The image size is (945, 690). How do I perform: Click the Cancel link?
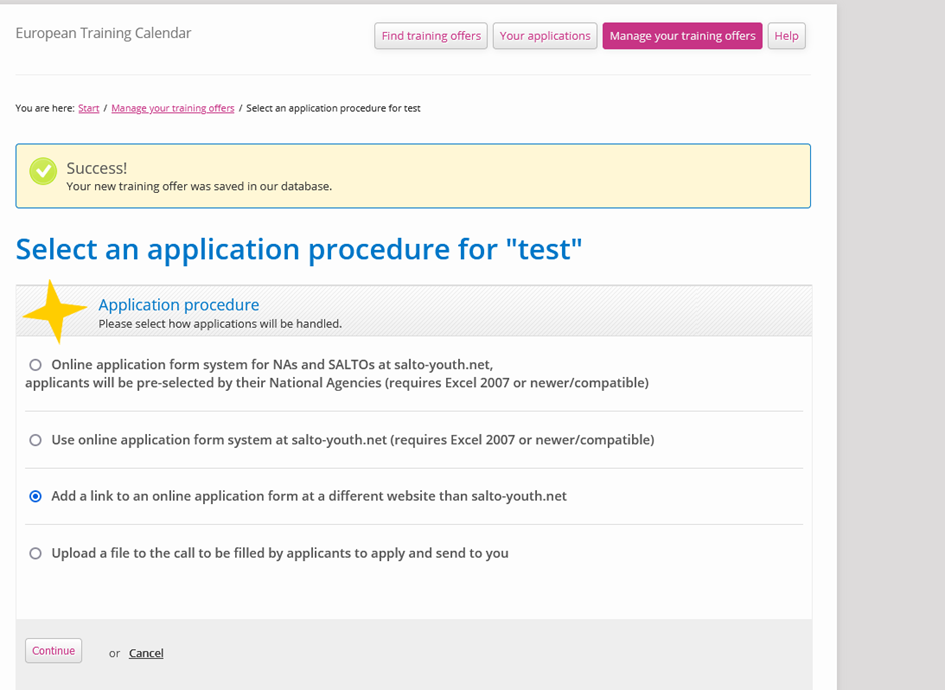[146, 653]
